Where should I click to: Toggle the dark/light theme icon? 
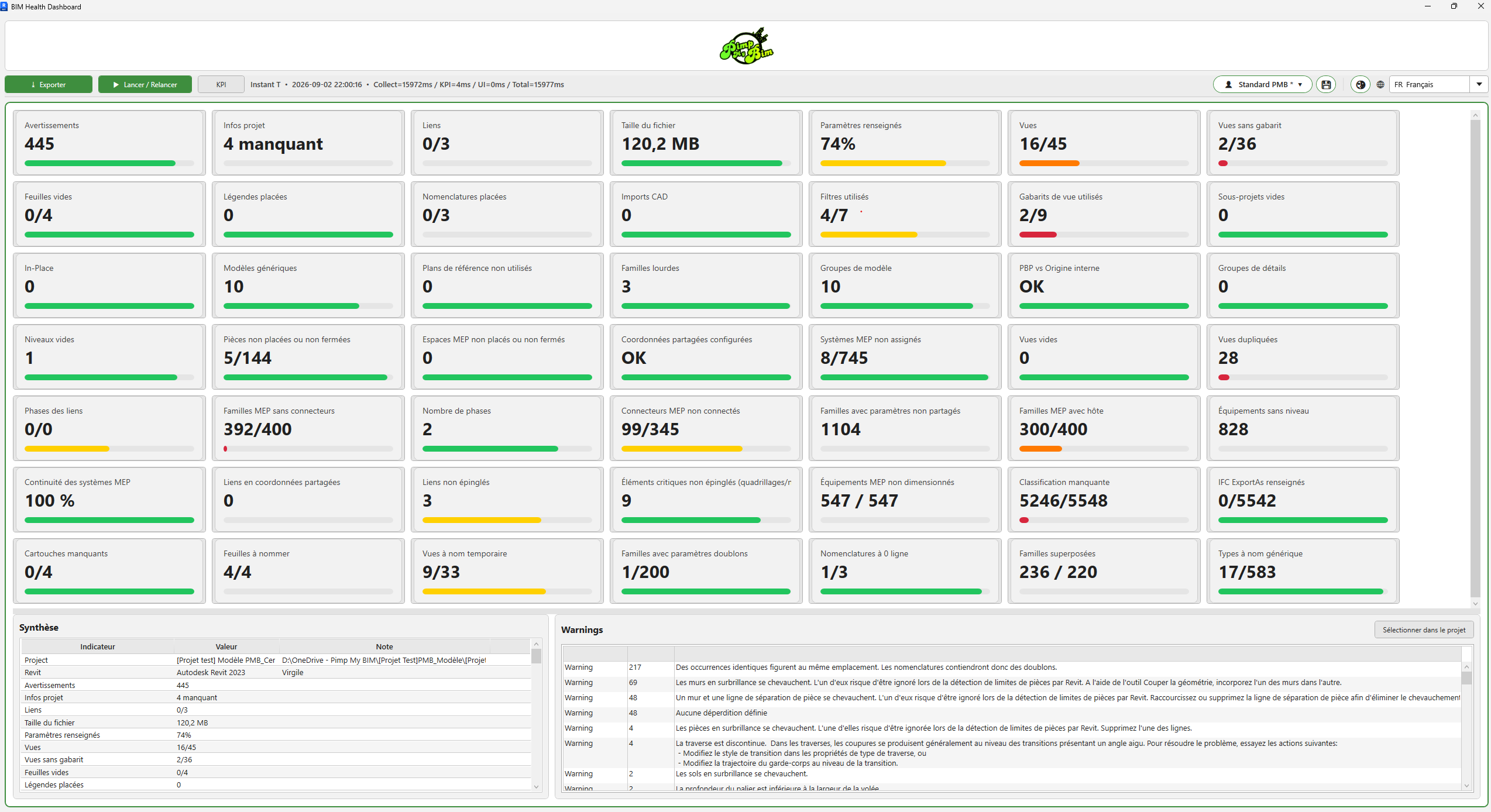click(x=1361, y=85)
